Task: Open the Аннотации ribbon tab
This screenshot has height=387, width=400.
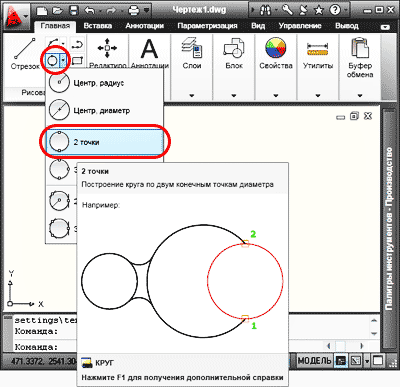Action: point(144,26)
